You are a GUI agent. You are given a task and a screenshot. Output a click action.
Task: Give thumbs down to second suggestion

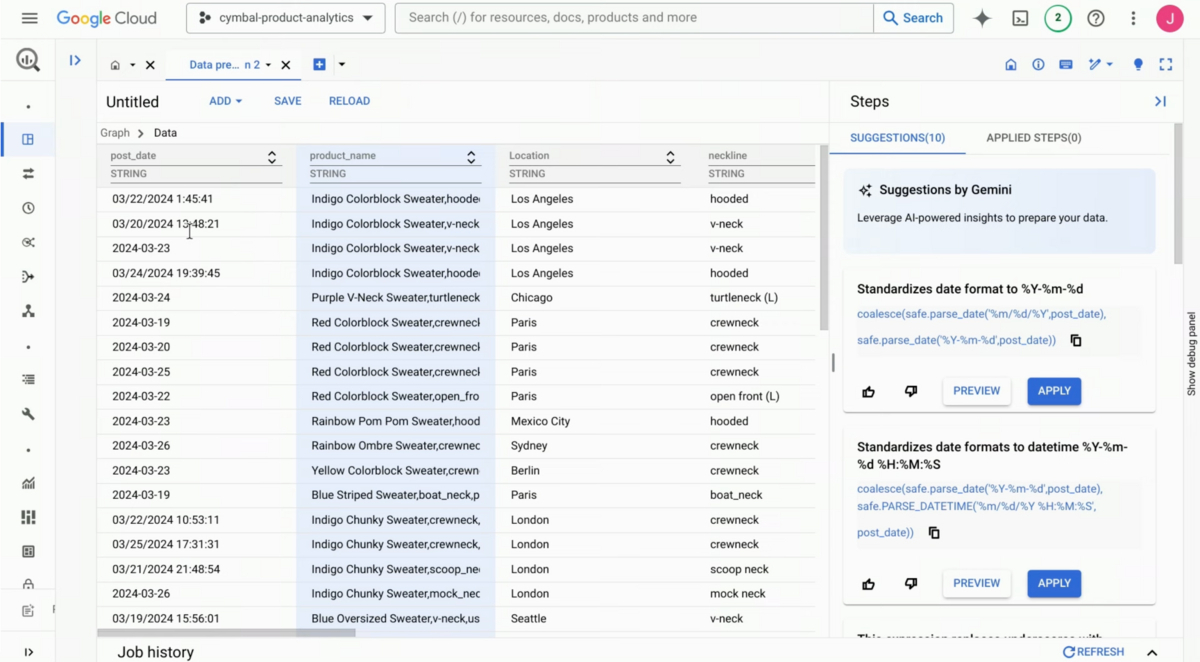(x=910, y=583)
